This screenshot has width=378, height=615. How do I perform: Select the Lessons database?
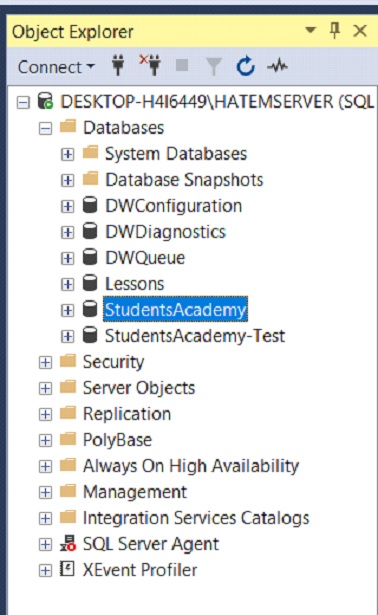[x=134, y=284]
